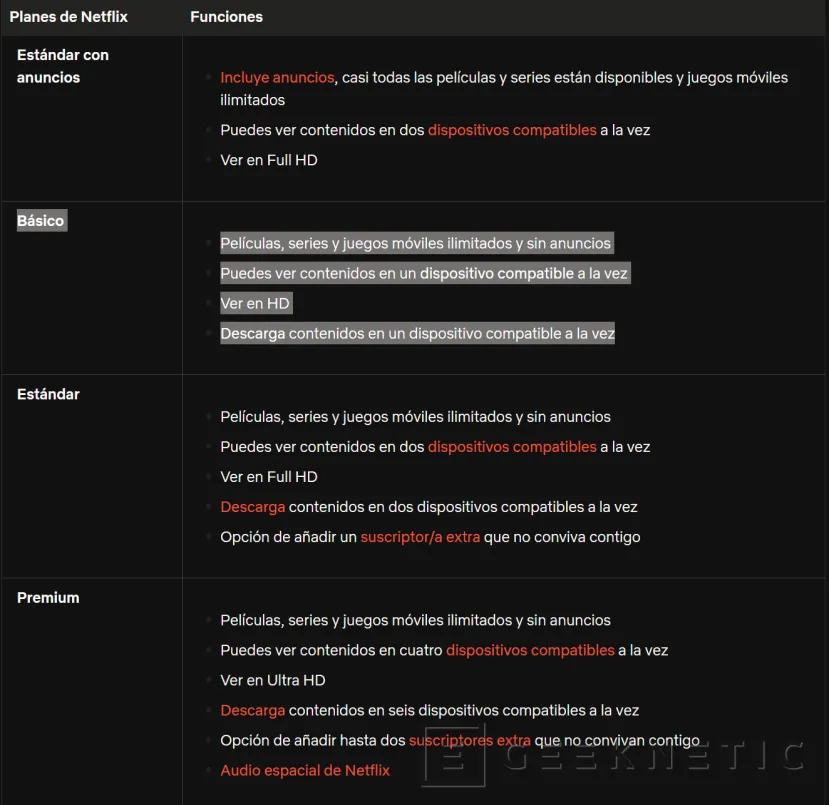Click the 'Planes de Netflix' column header

click(x=69, y=17)
